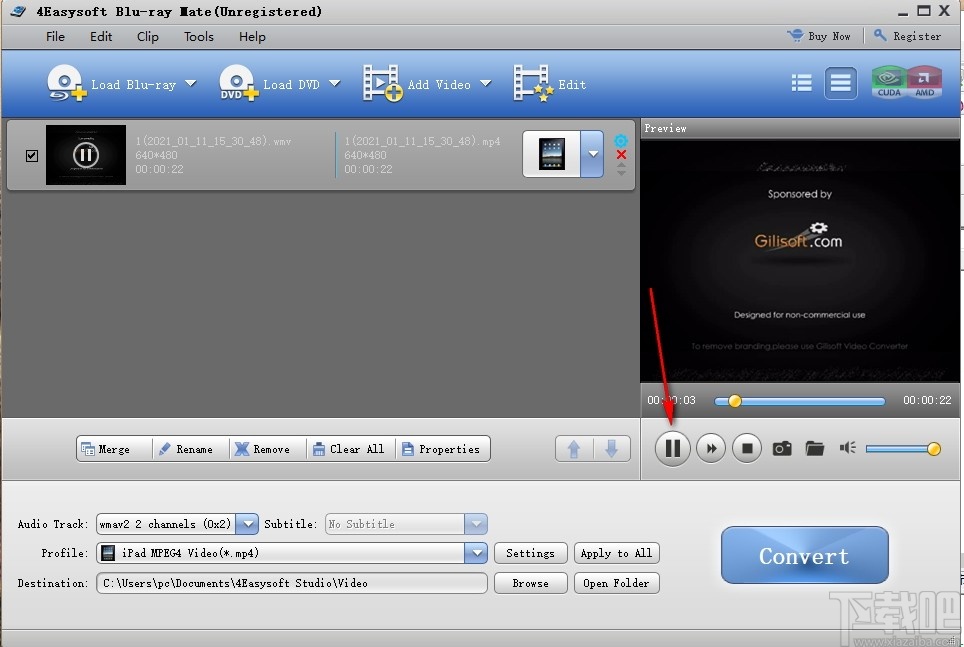Screen dimensions: 964x647
Task: Open the snapshot folder icon
Action: [x=815, y=449]
